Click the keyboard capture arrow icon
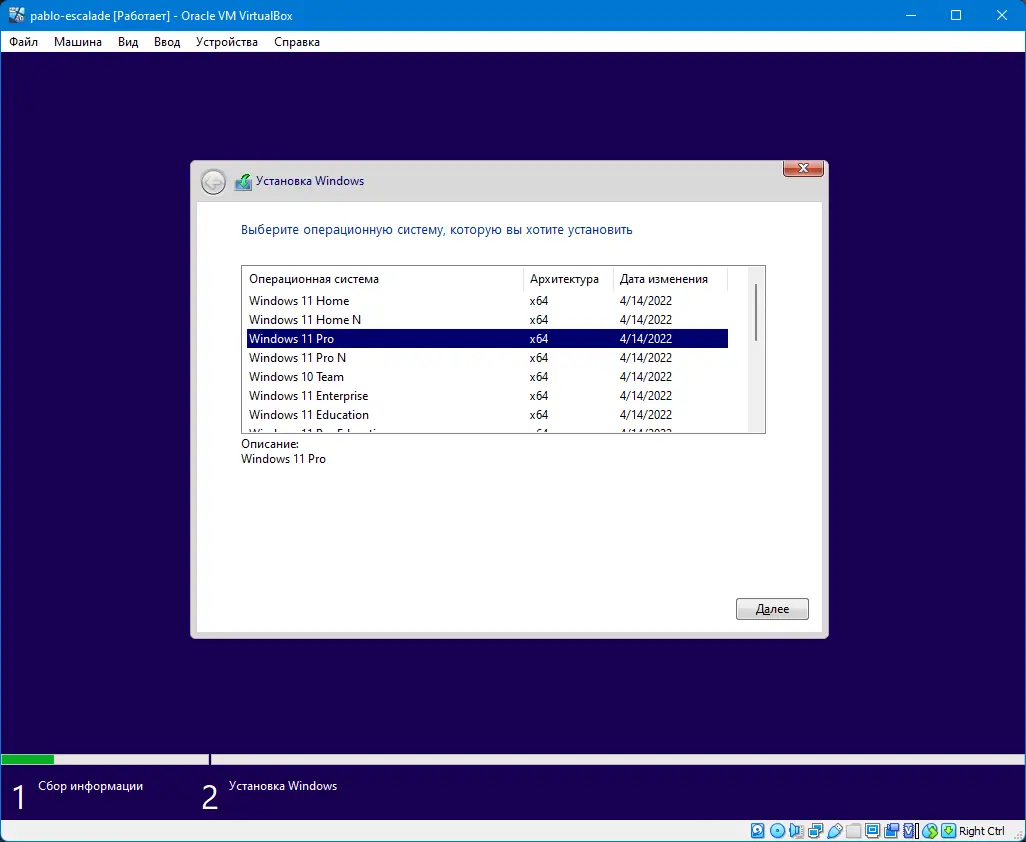Screen dimensions: 1026x842 (948, 831)
